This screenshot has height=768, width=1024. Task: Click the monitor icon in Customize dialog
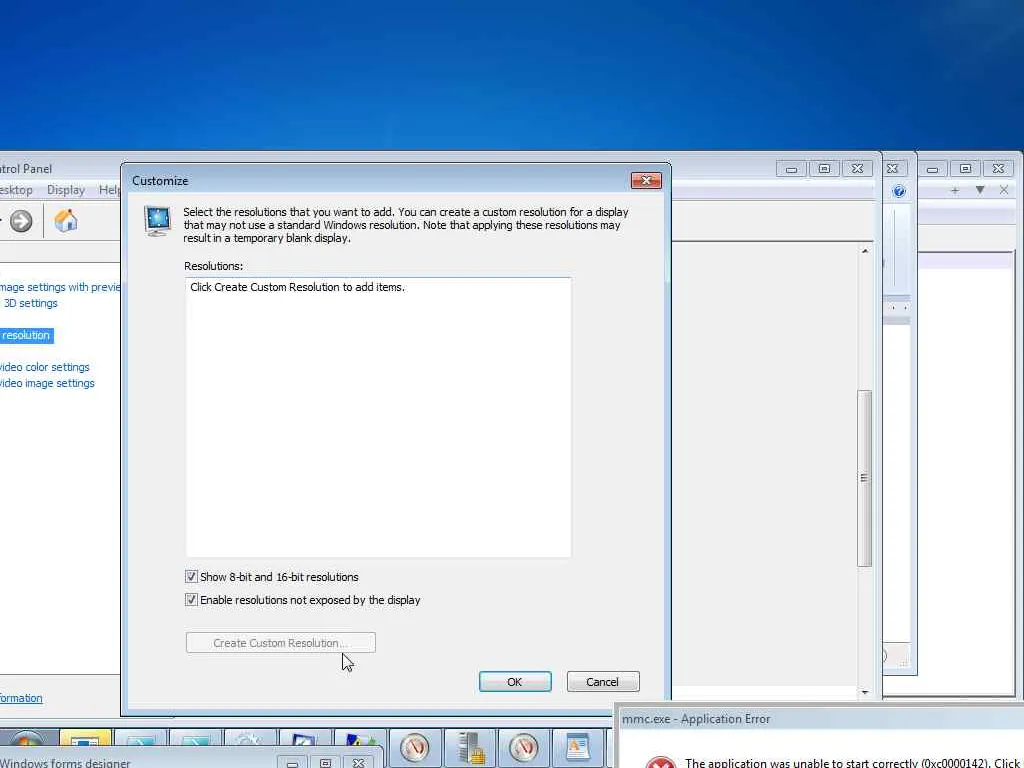pos(157,220)
